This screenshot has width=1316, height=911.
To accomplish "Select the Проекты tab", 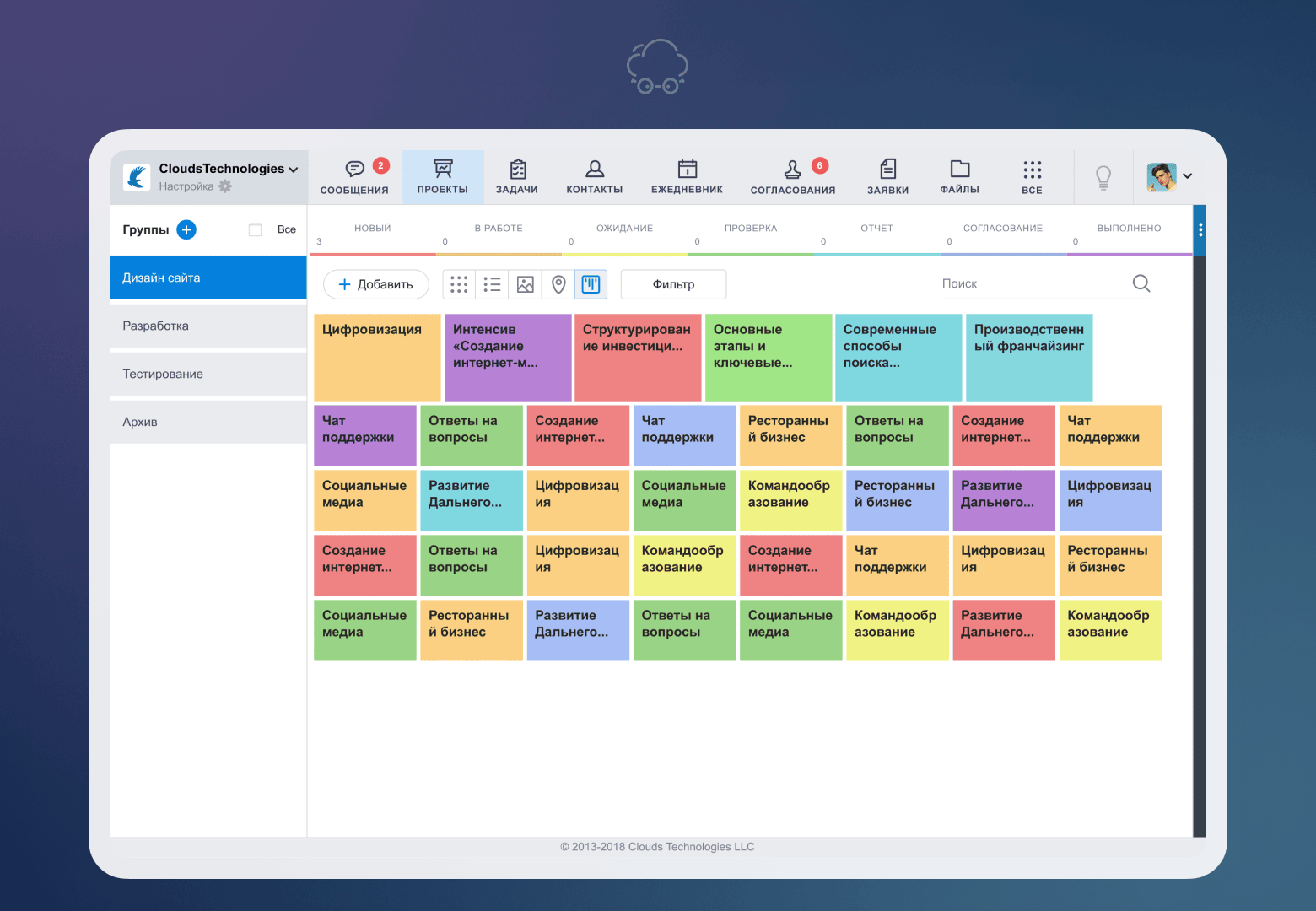I will pyautogui.click(x=443, y=176).
